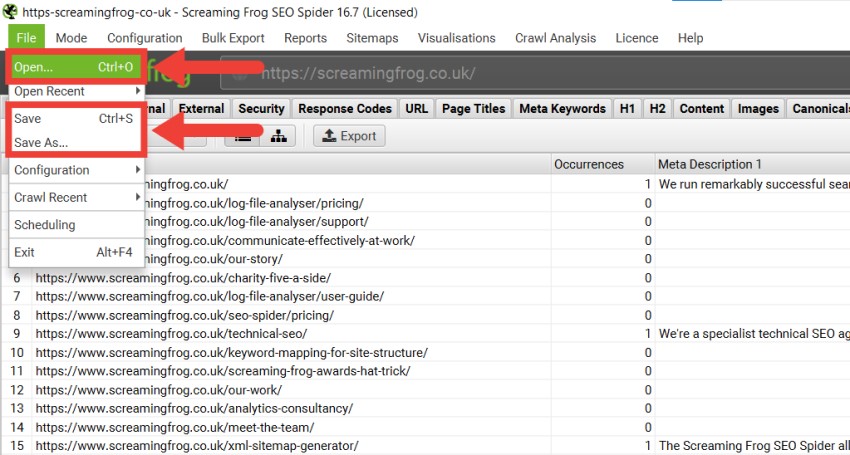Click 'The Screaming Frog SEO Spider' description cell

click(752, 446)
